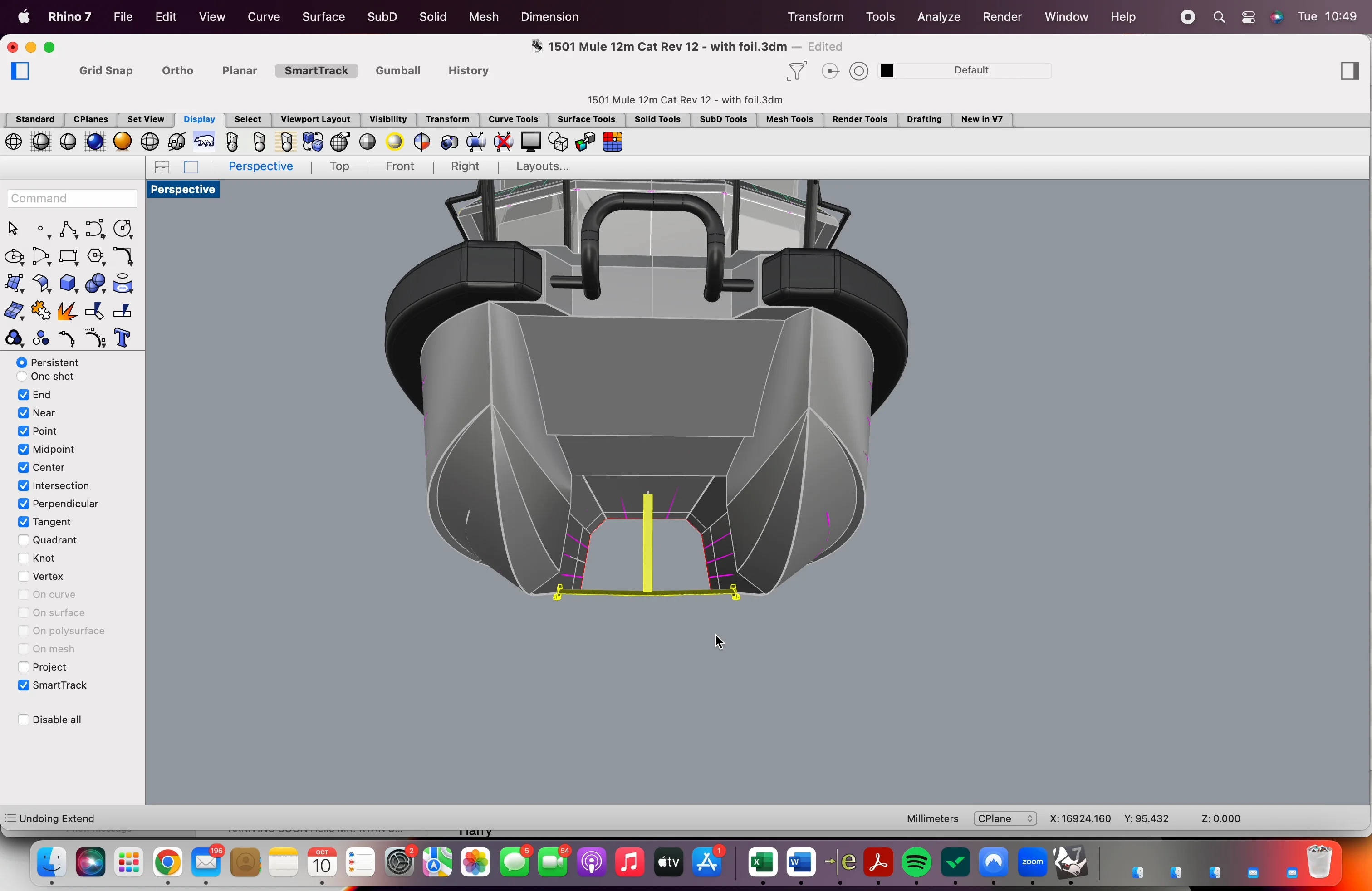This screenshot has width=1372, height=891.
Task: Switch to the Front viewport tab
Action: pyautogui.click(x=400, y=167)
